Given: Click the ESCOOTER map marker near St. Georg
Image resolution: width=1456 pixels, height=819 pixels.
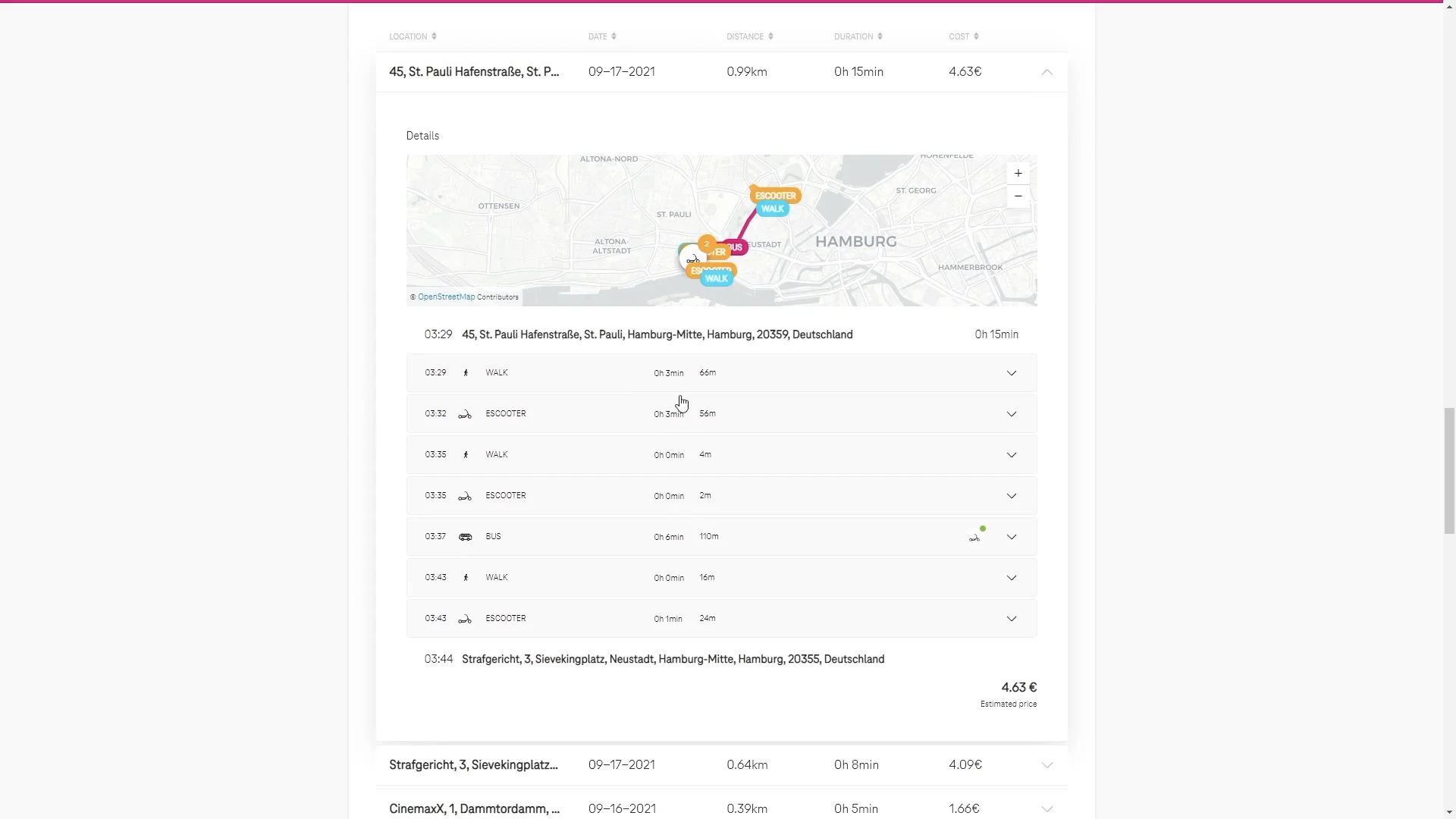Looking at the screenshot, I should click(775, 196).
